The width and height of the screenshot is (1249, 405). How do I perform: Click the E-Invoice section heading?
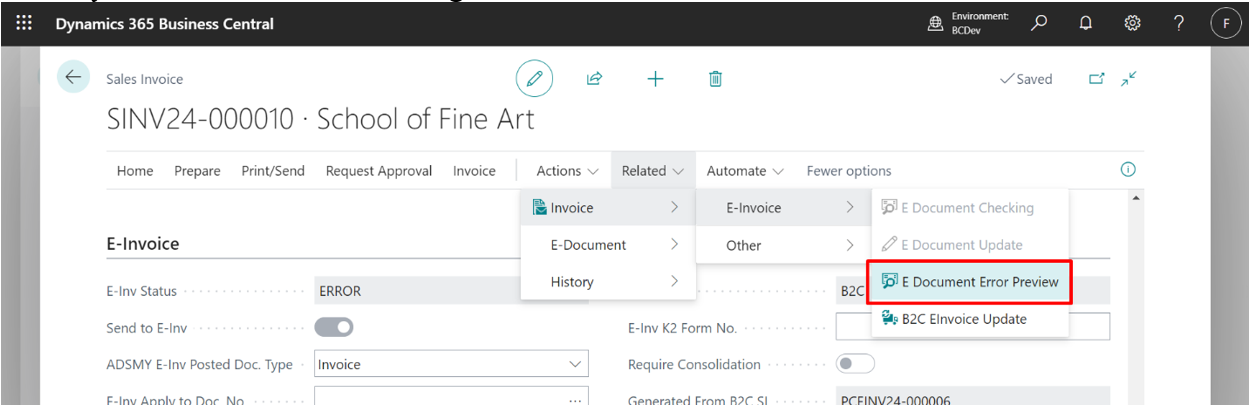click(143, 243)
